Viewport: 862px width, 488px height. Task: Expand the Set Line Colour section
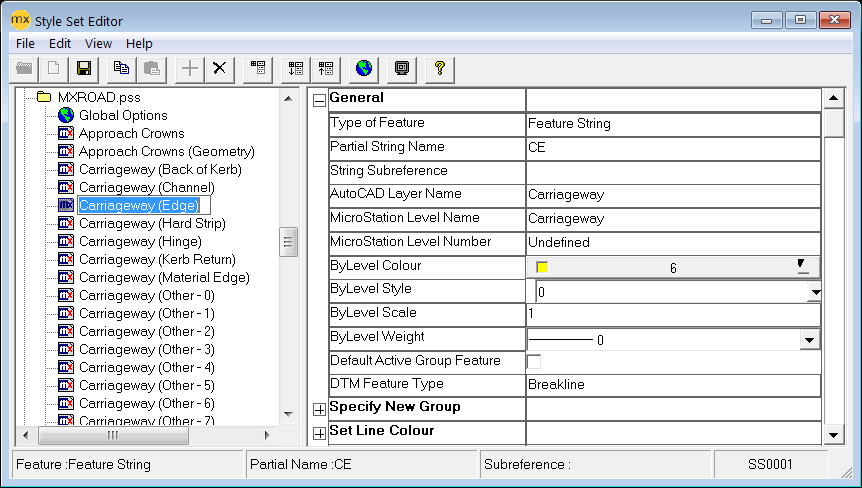(x=319, y=434)
